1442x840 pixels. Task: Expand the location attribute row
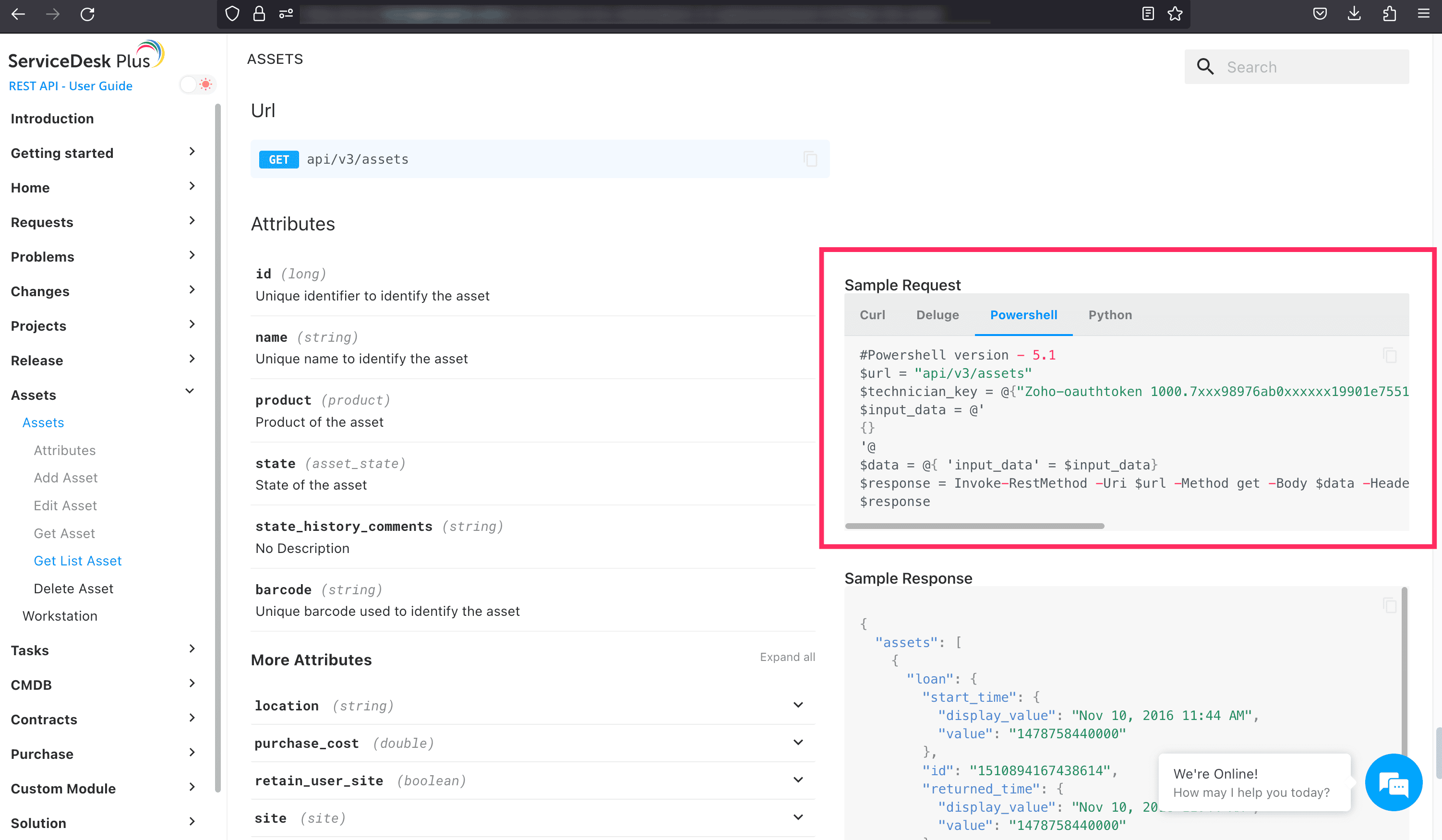pyautogui.click(x=798, y=705)
